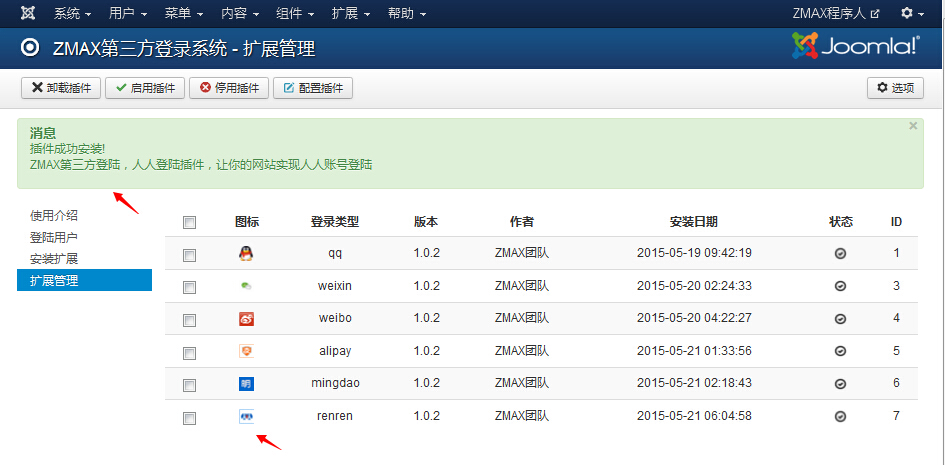Click 1.0.2 version in weixin row

tap(427, 286)
